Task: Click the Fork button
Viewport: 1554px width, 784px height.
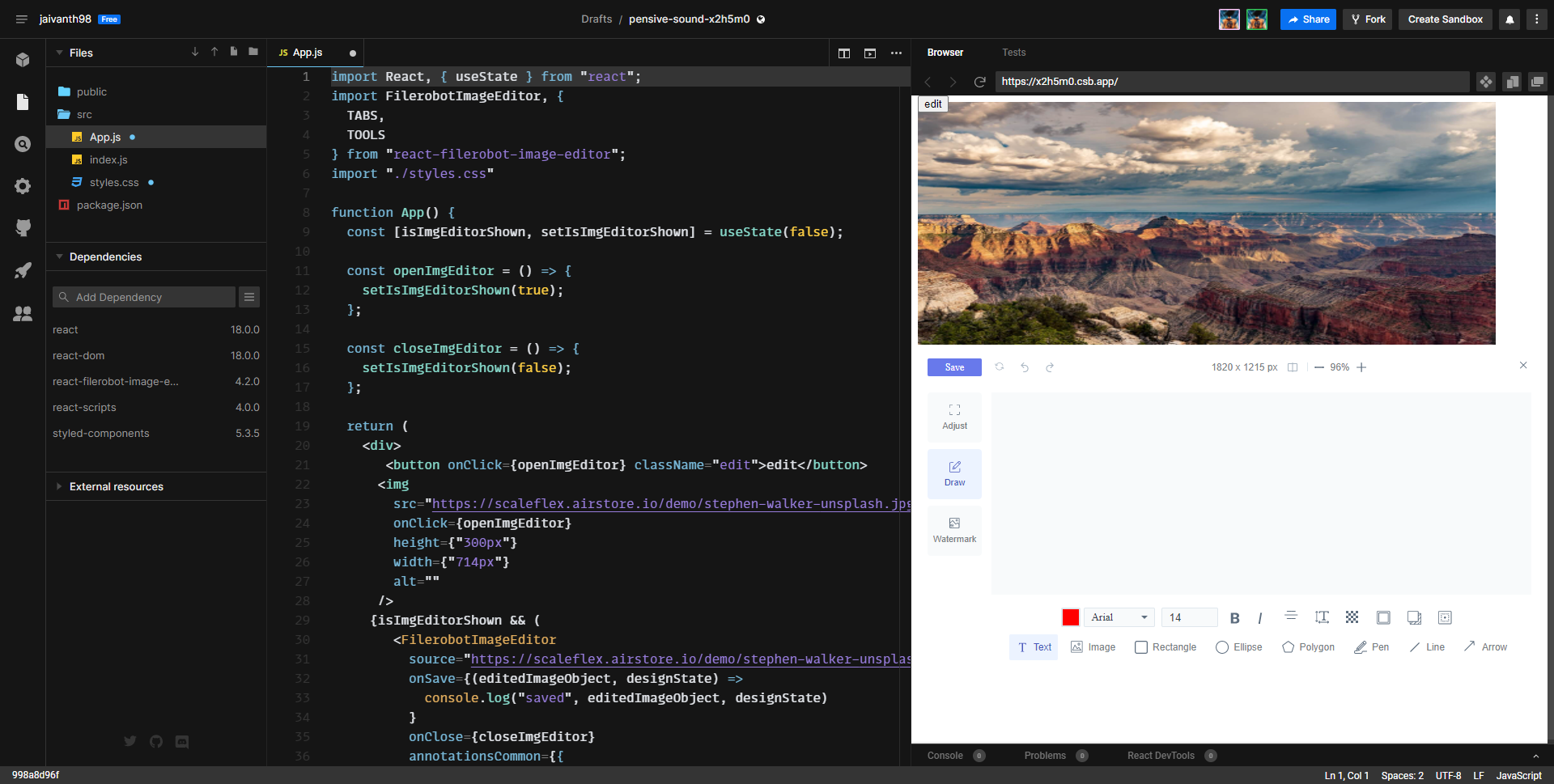Action: (x=1367, y=19)
